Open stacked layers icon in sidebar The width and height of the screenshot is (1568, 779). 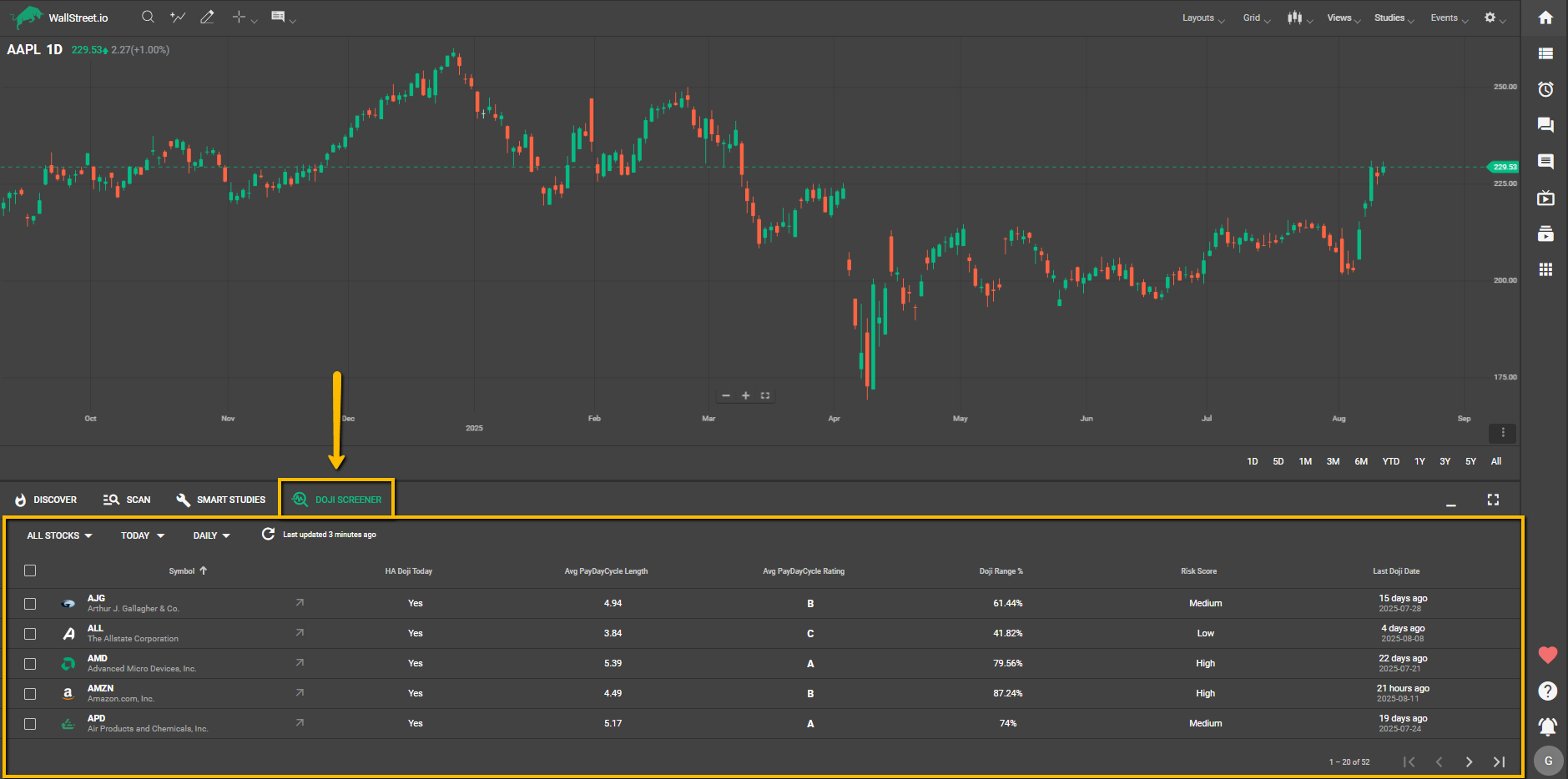[1545, 234]
